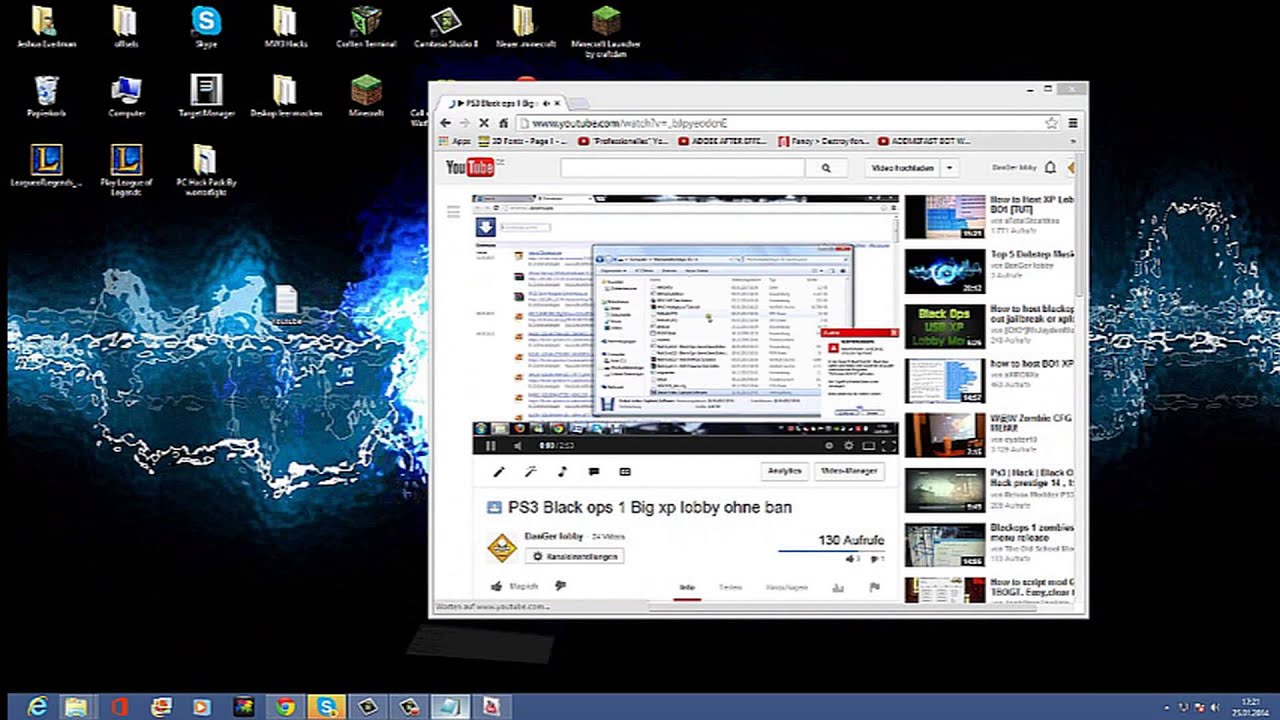Click the DanGer lobby channel name
The height and width of the screenshot is (720, 1280).
[x=554, y=536]
